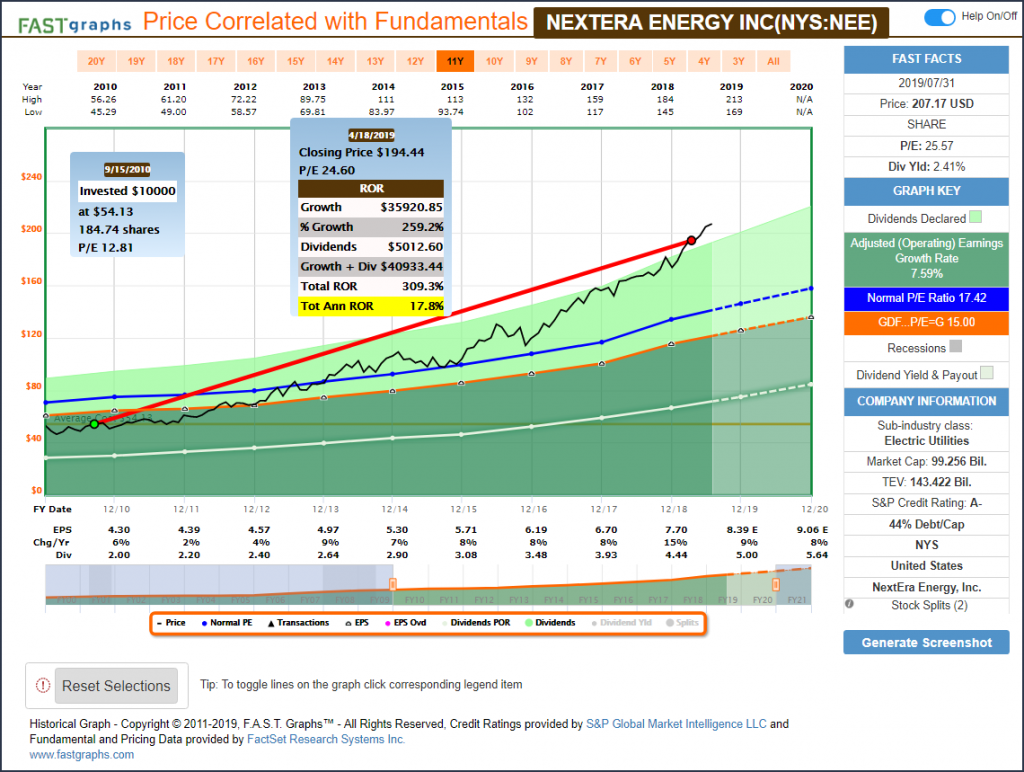This screenshot has height=772, width=1024.
Task: Select the 20Y time range tab
Action: [x=96, y=61]
